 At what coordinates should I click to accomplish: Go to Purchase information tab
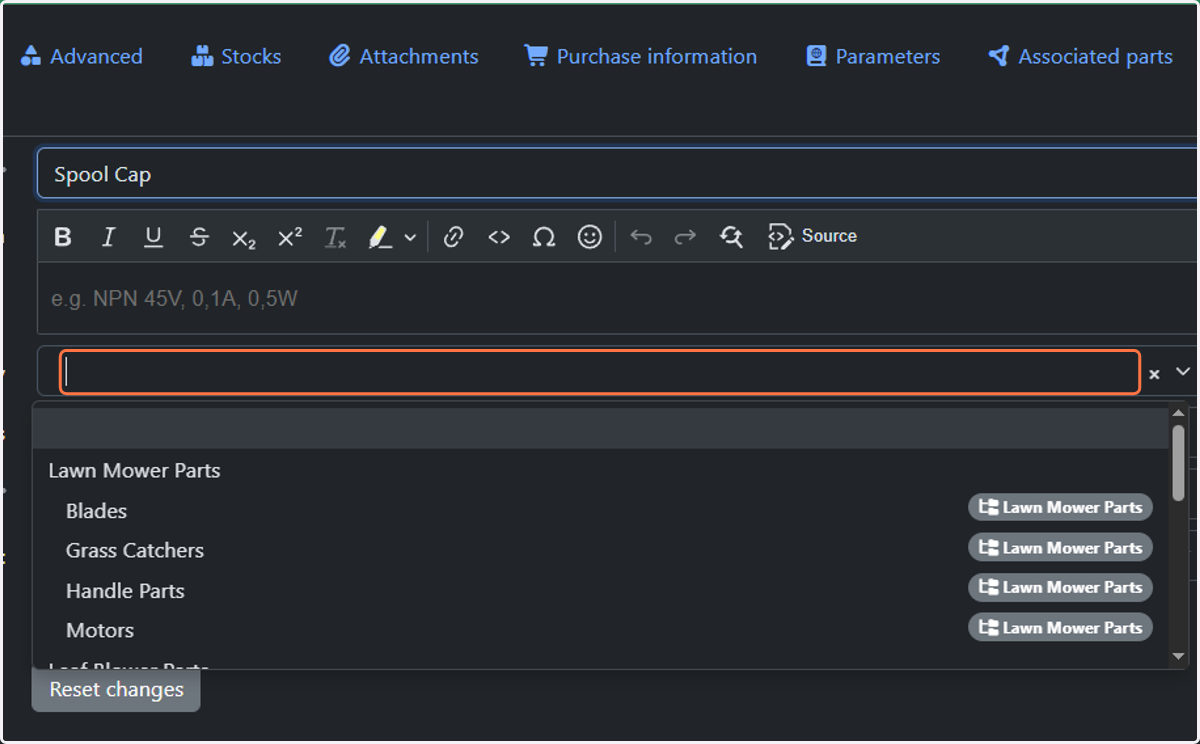[641, 56]
